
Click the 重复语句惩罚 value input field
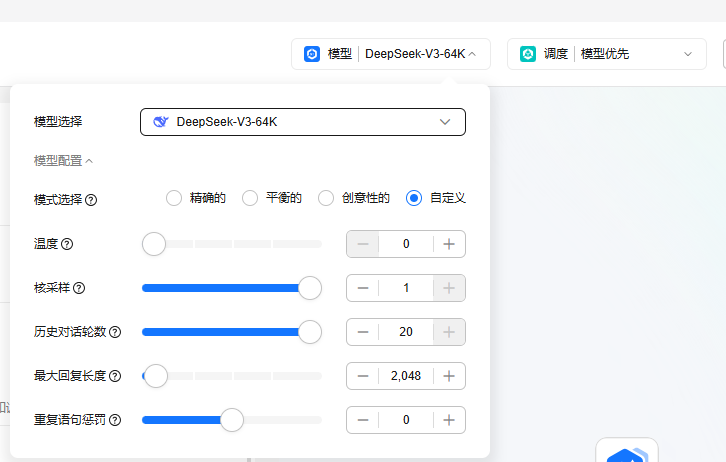[406, 420]
